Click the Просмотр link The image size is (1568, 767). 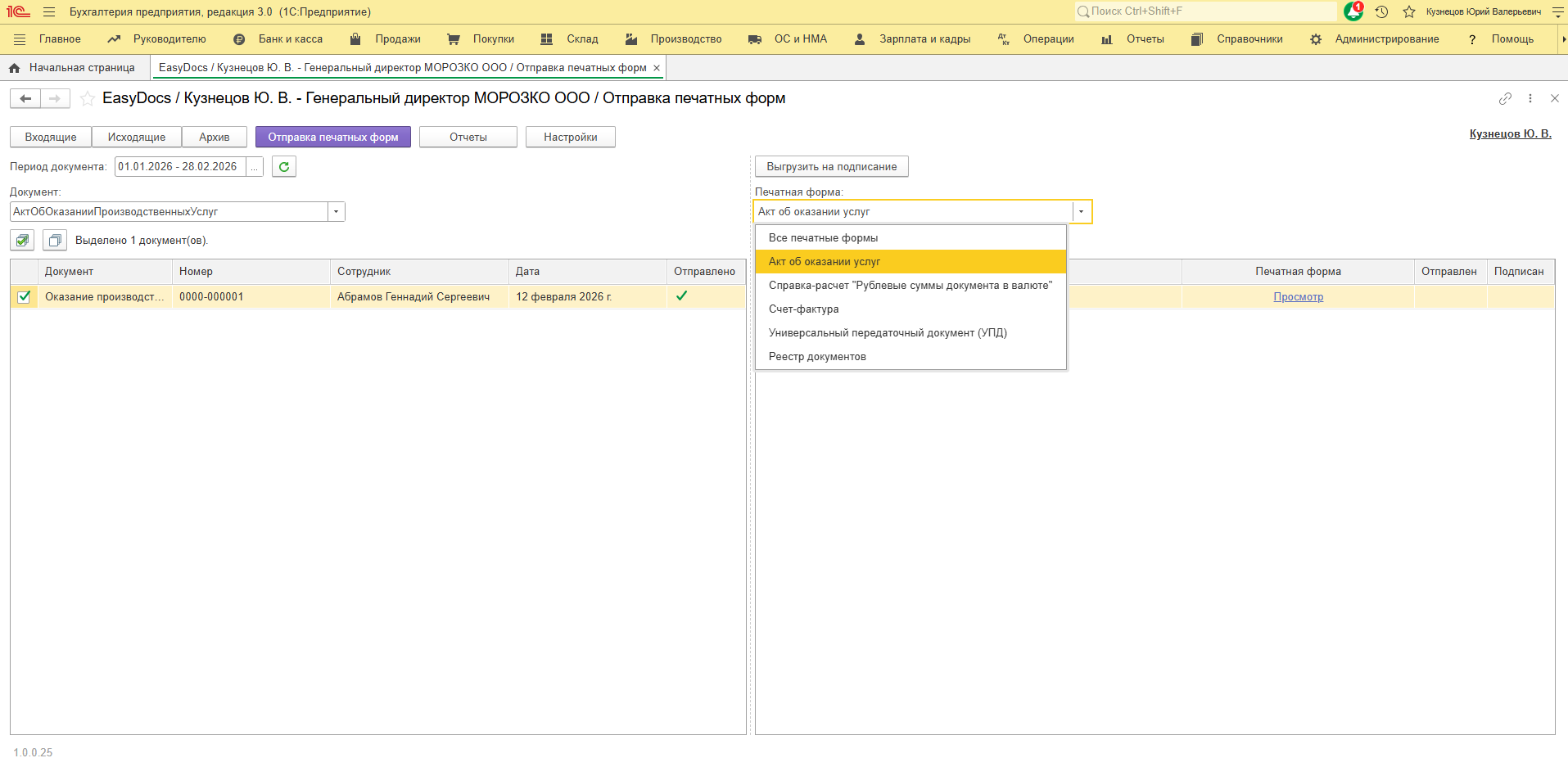(x=1298, y=297)
